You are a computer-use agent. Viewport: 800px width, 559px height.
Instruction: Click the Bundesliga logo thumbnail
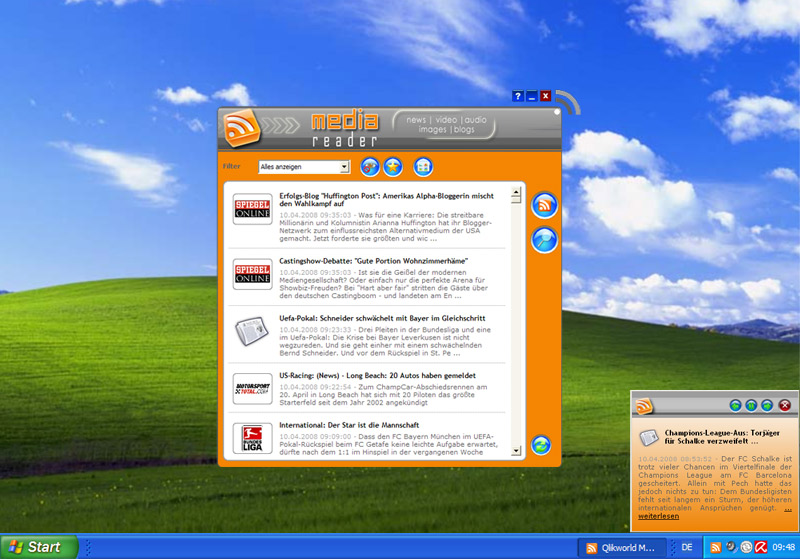[253, 438]
